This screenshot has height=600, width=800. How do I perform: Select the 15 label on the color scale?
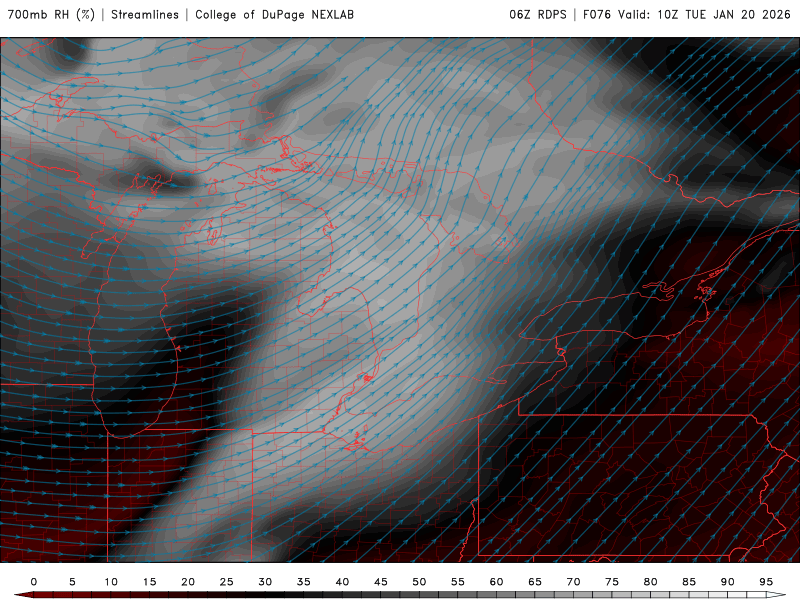[149, 582]
